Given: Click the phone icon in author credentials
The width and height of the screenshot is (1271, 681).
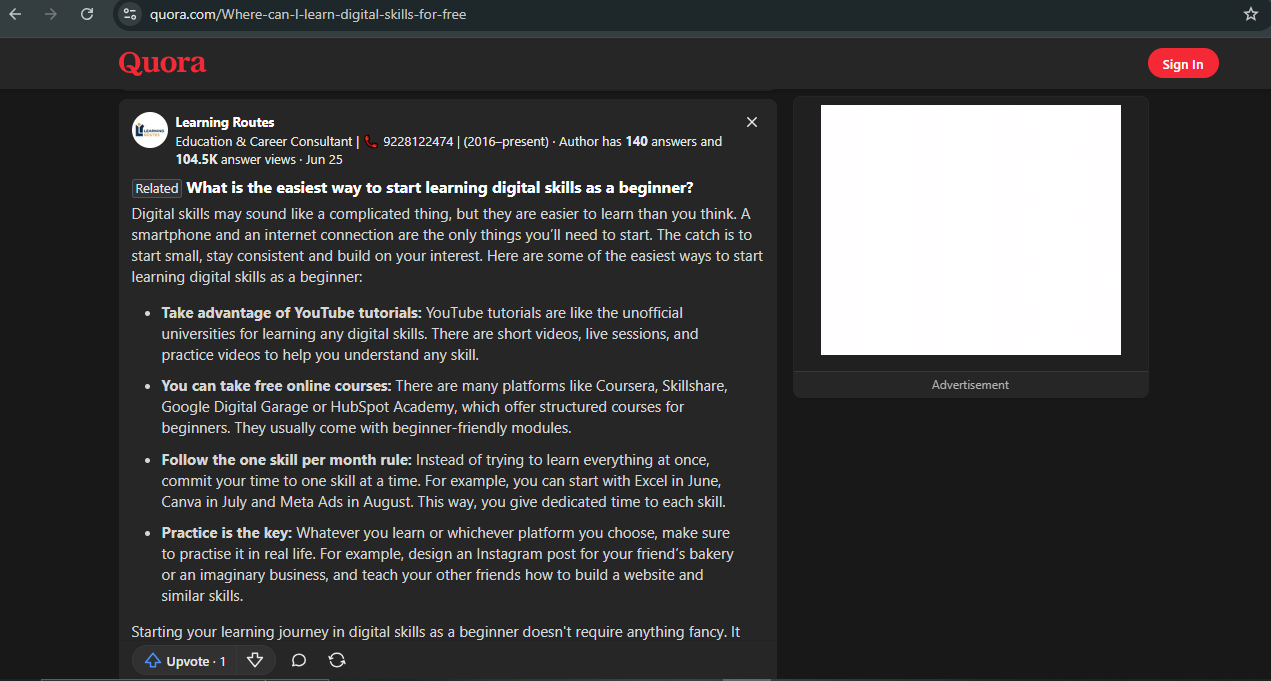Looking at the screenshot, I should (371, 142).
